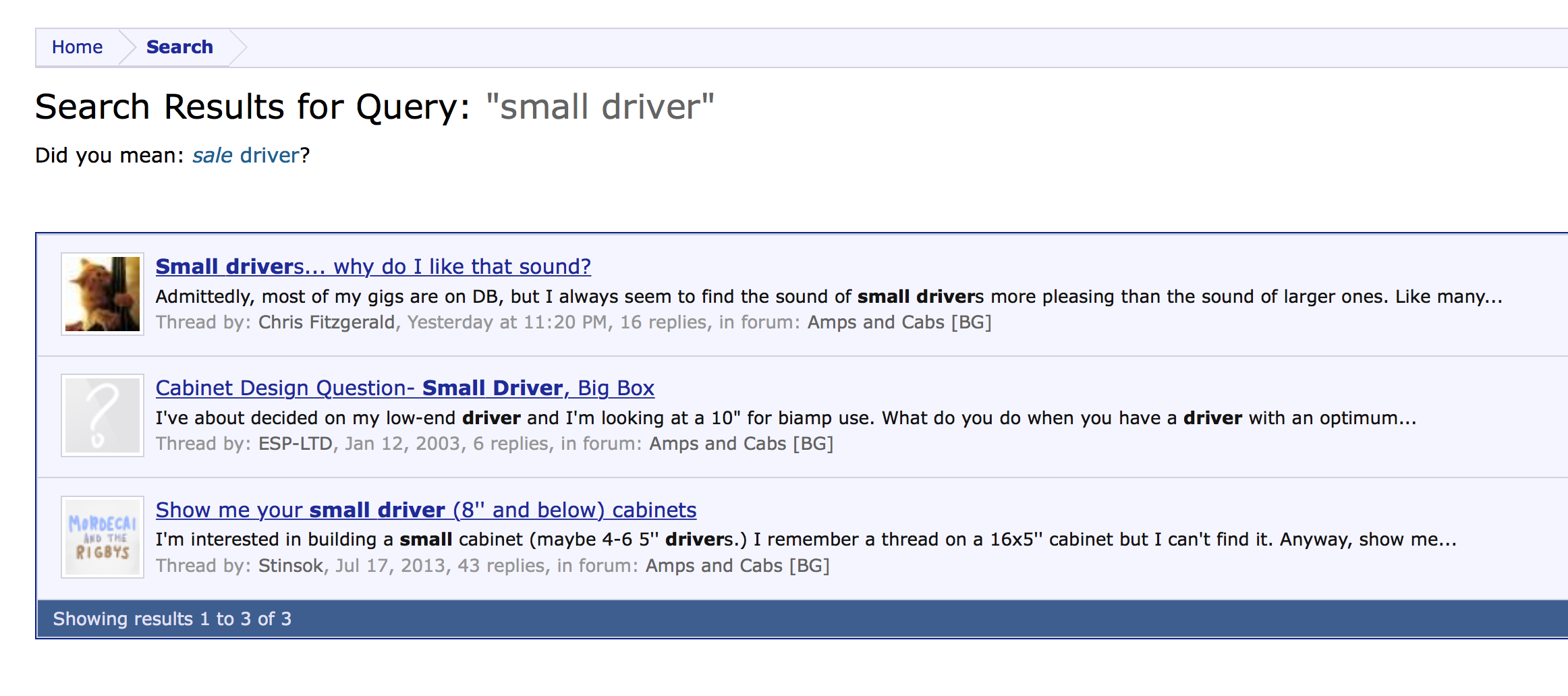Go to Home breadcrumb
This screenshot has width=1568, height=696.
tap(77, 47)
